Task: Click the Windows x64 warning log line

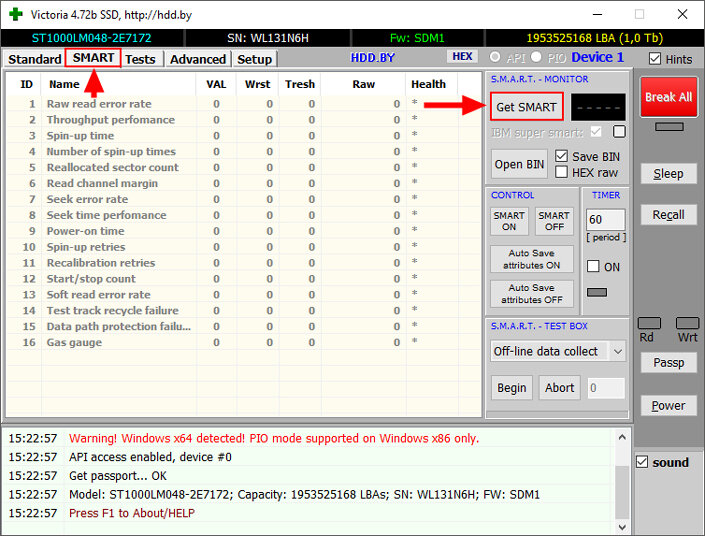Action: (274, 438)
